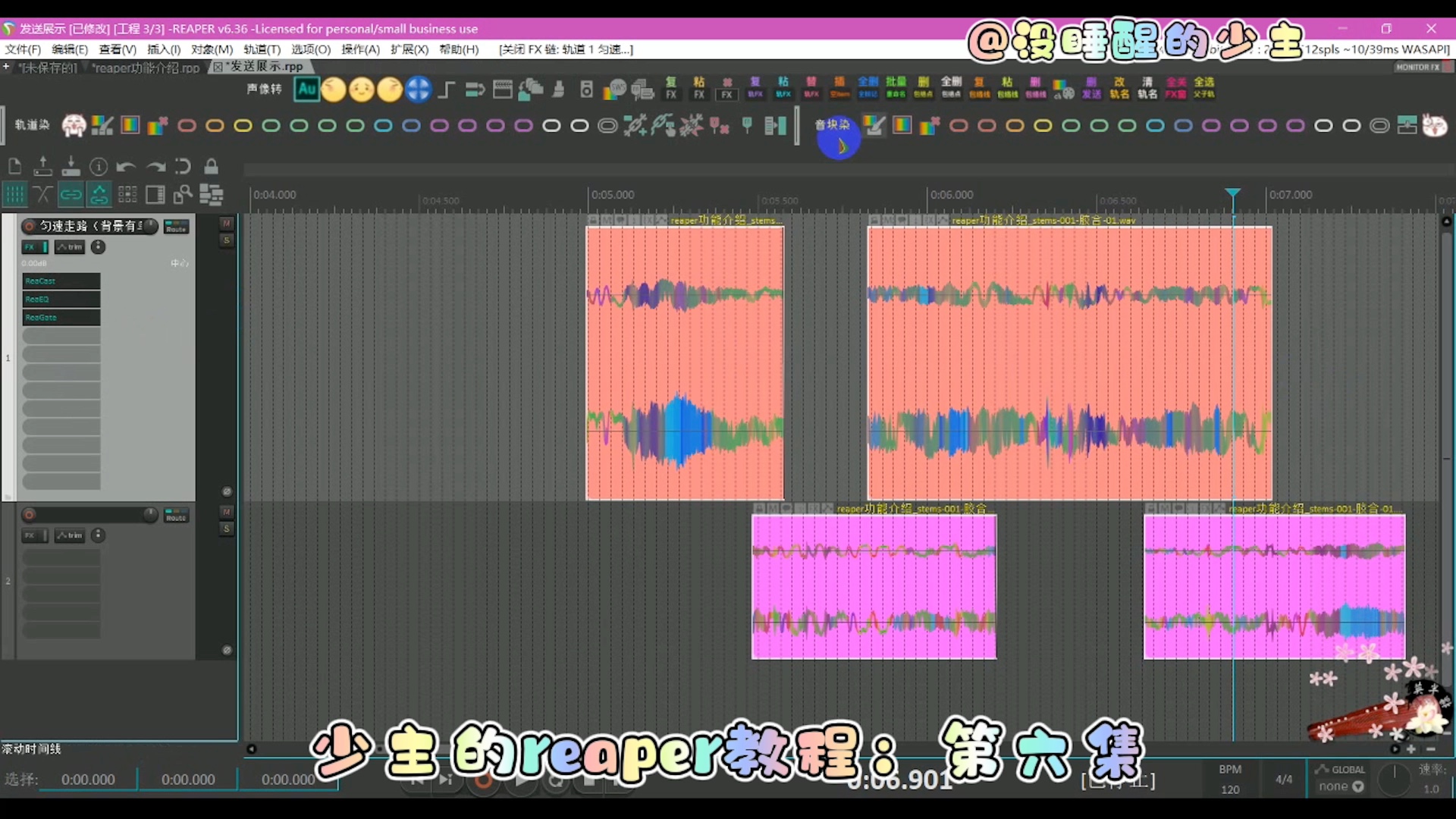Open track 1 Route button
1456x819 pixels.
[x=176, y=227]
